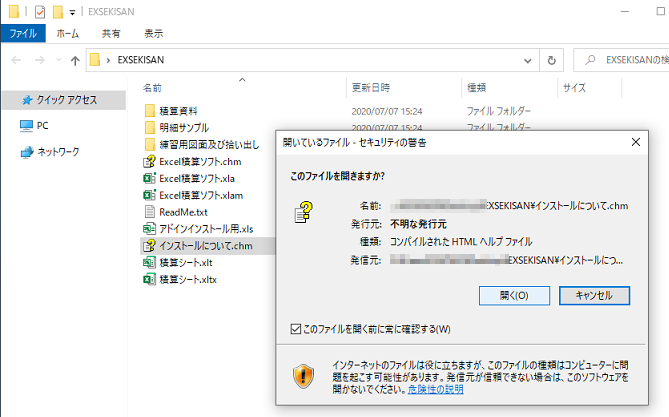The height and width of the screenshot is (417, 669).
Task: Click the ネットワーク icon in sidebar
Action: [27, 152]
